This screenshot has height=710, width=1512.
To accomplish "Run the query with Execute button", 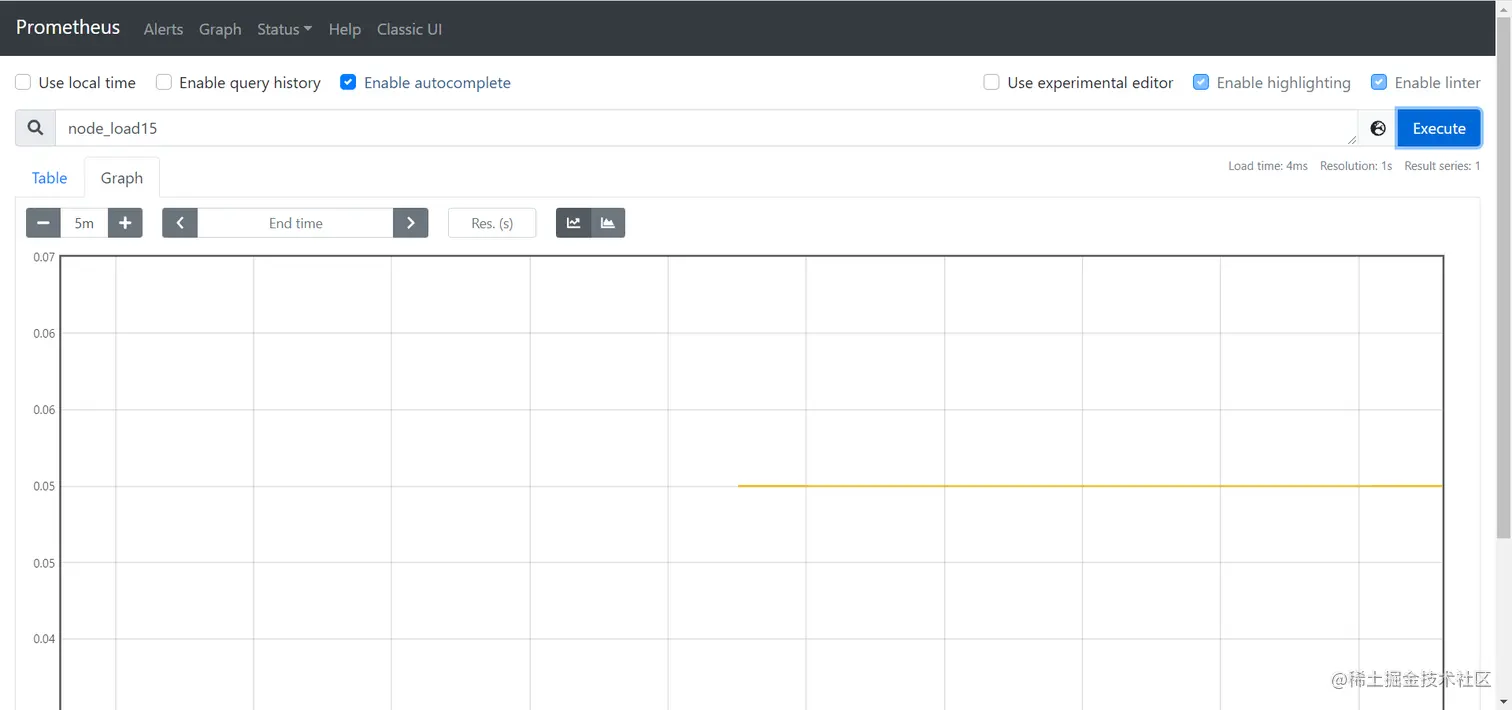I will (x=1439, y=128).
